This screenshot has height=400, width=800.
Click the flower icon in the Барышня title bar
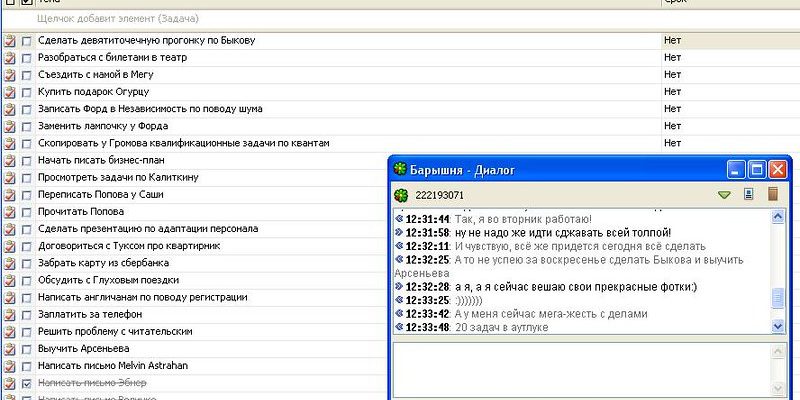click(400, 170)
